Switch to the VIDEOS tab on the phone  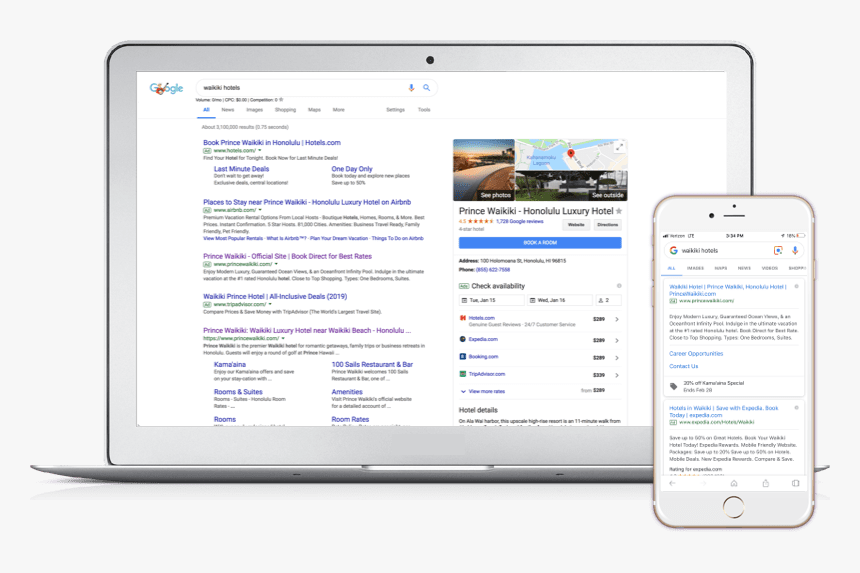[770, 268]
